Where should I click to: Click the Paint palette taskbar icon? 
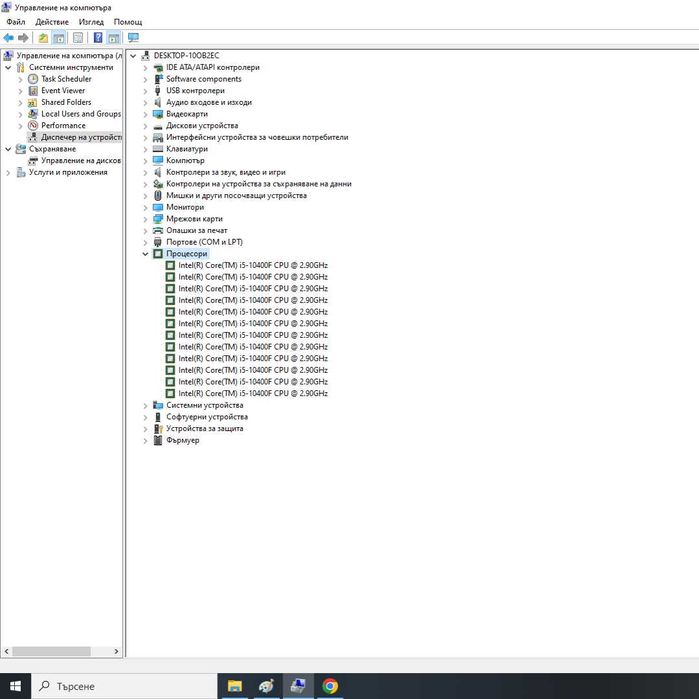coord(267,686)
